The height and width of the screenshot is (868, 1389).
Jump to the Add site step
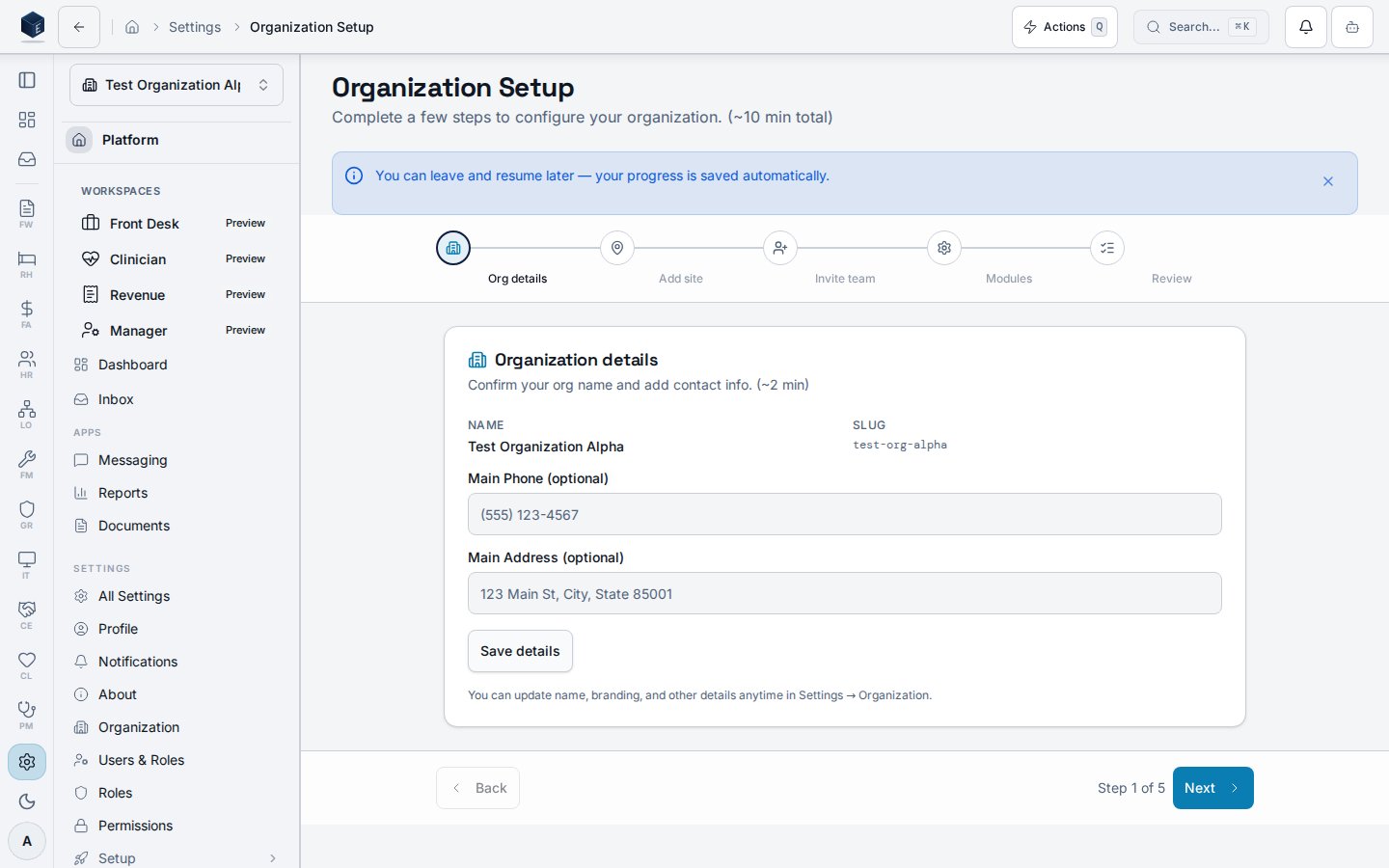pyautogui.click(x=617, y=248)
